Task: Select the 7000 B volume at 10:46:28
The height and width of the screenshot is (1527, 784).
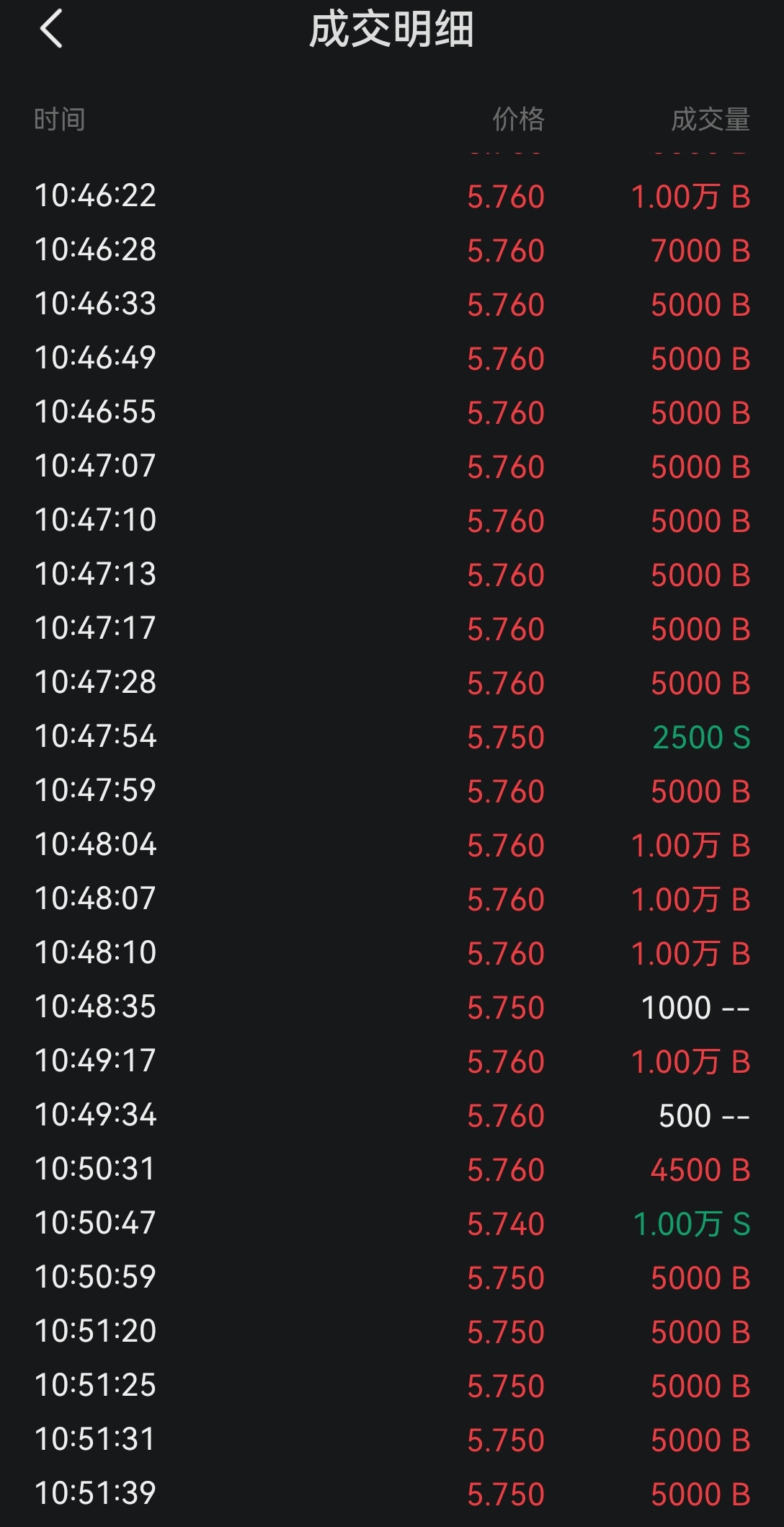Action: [x=700, y=251]
